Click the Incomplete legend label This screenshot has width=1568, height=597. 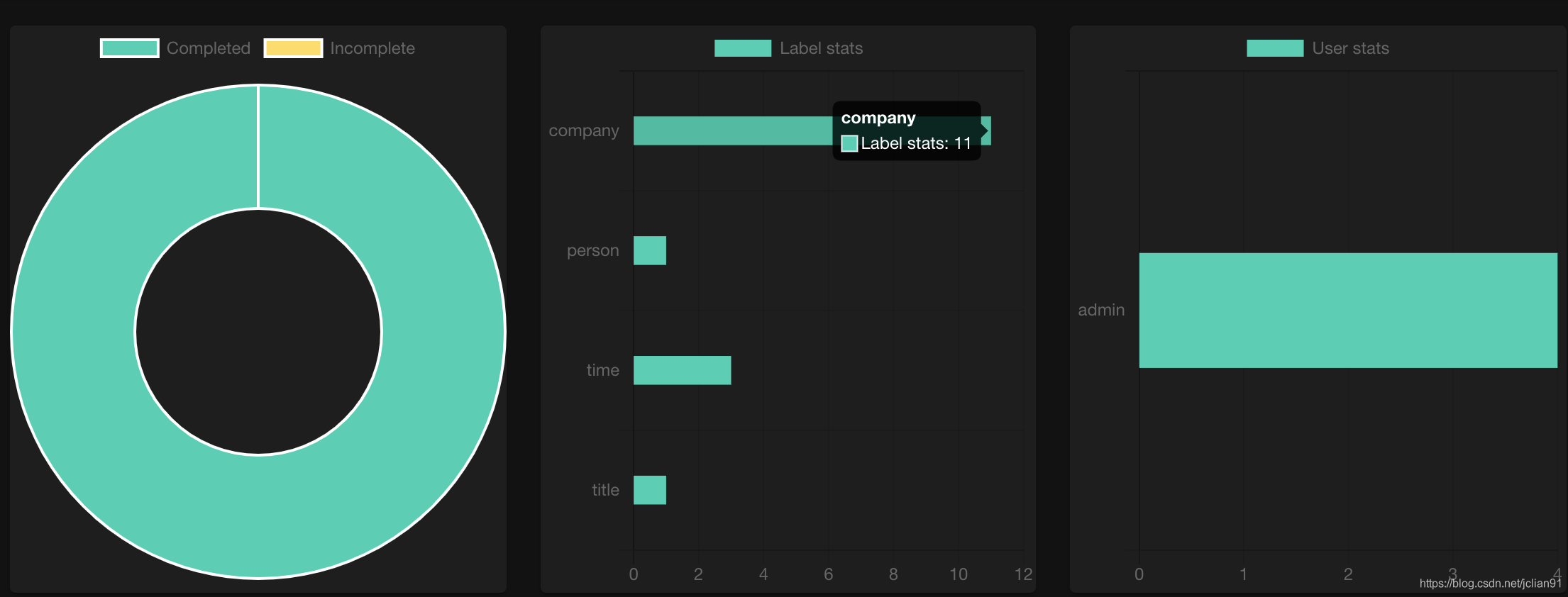372,48
